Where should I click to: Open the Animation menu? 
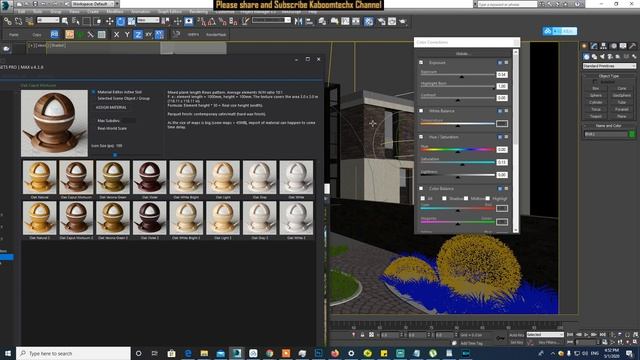pyautogui.click(x=140, y=12)
